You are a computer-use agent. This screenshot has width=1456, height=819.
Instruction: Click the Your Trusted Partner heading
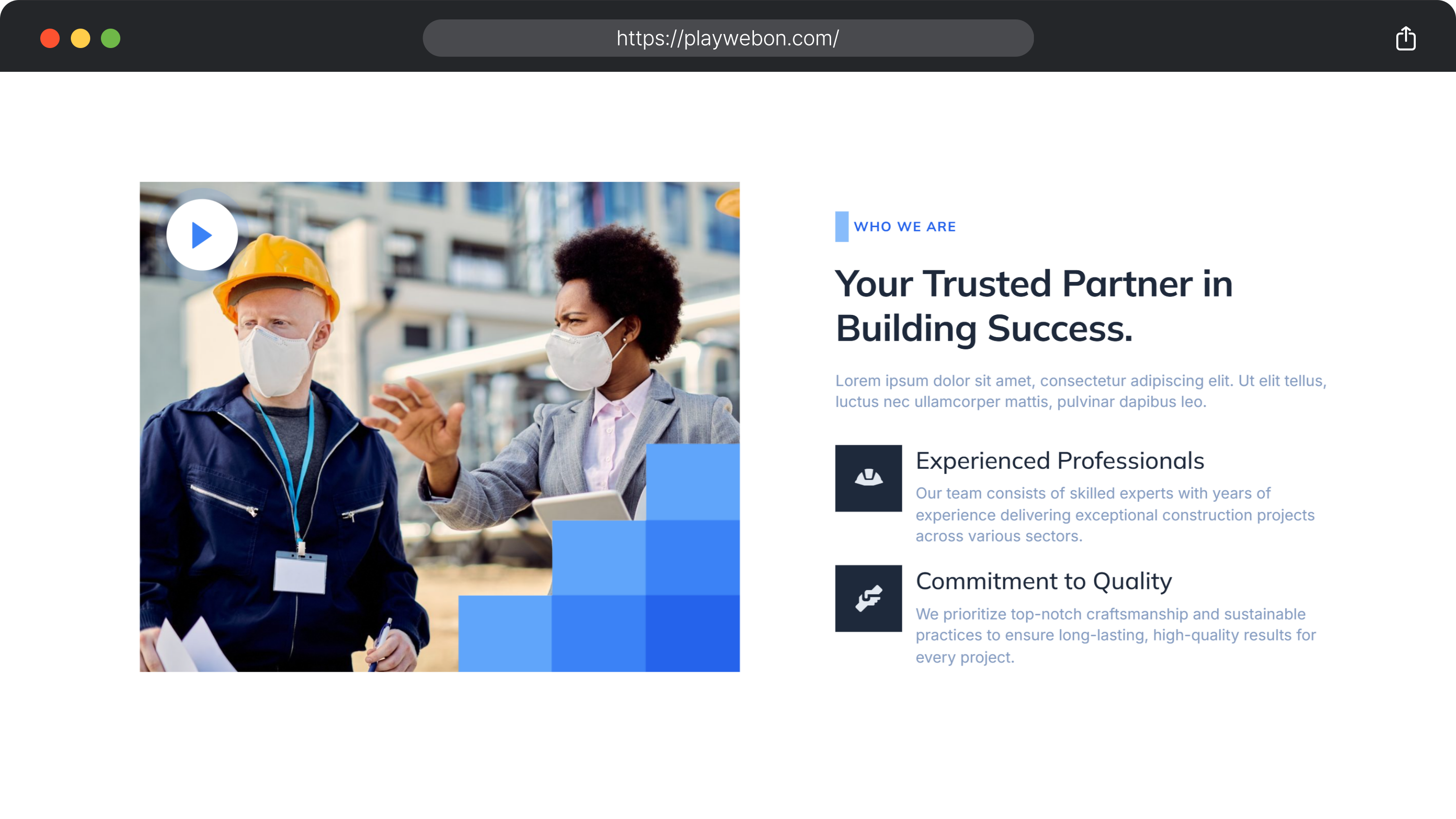1034,306
